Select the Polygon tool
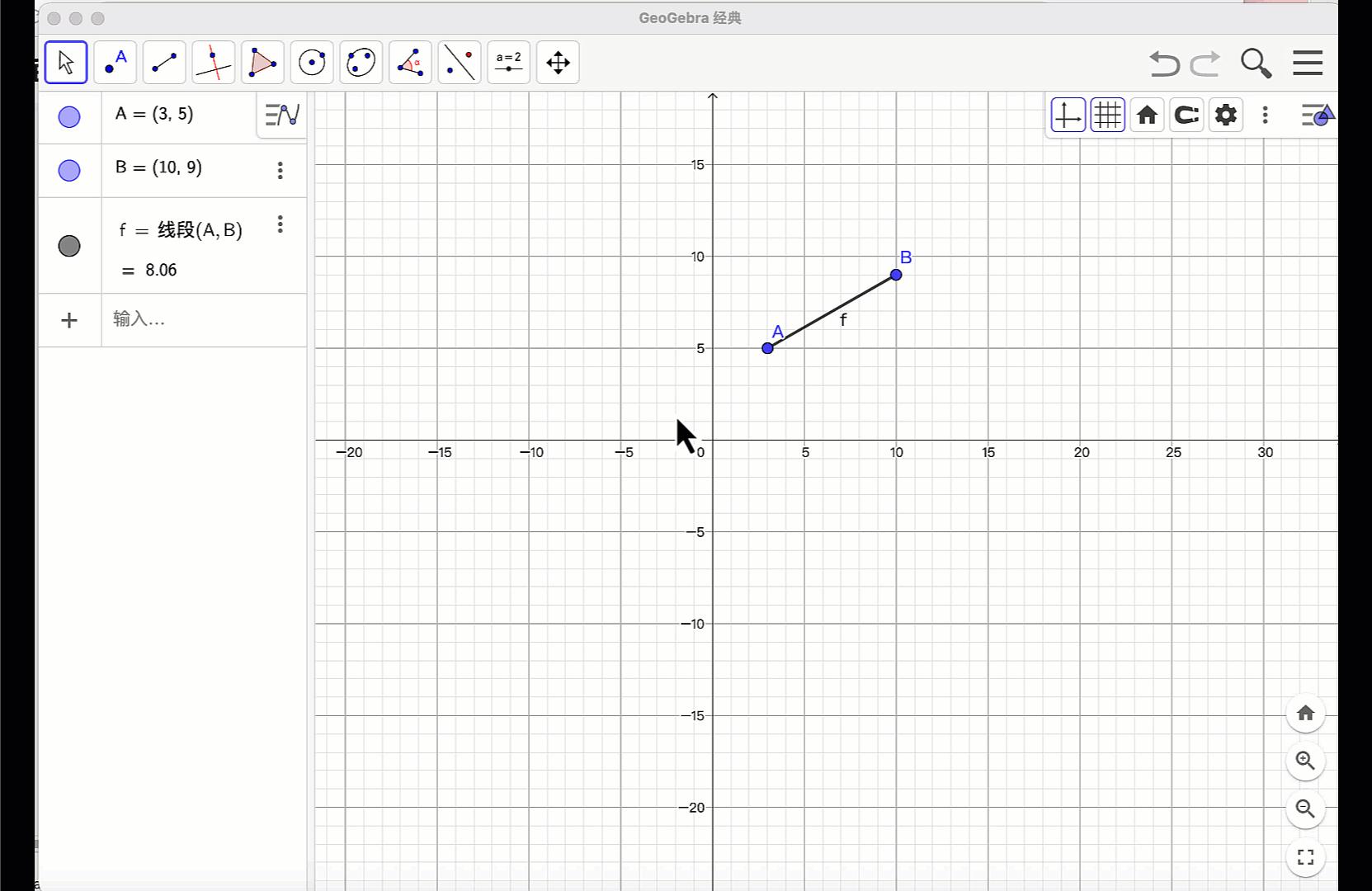1372x891 pixels. (262, 62)
